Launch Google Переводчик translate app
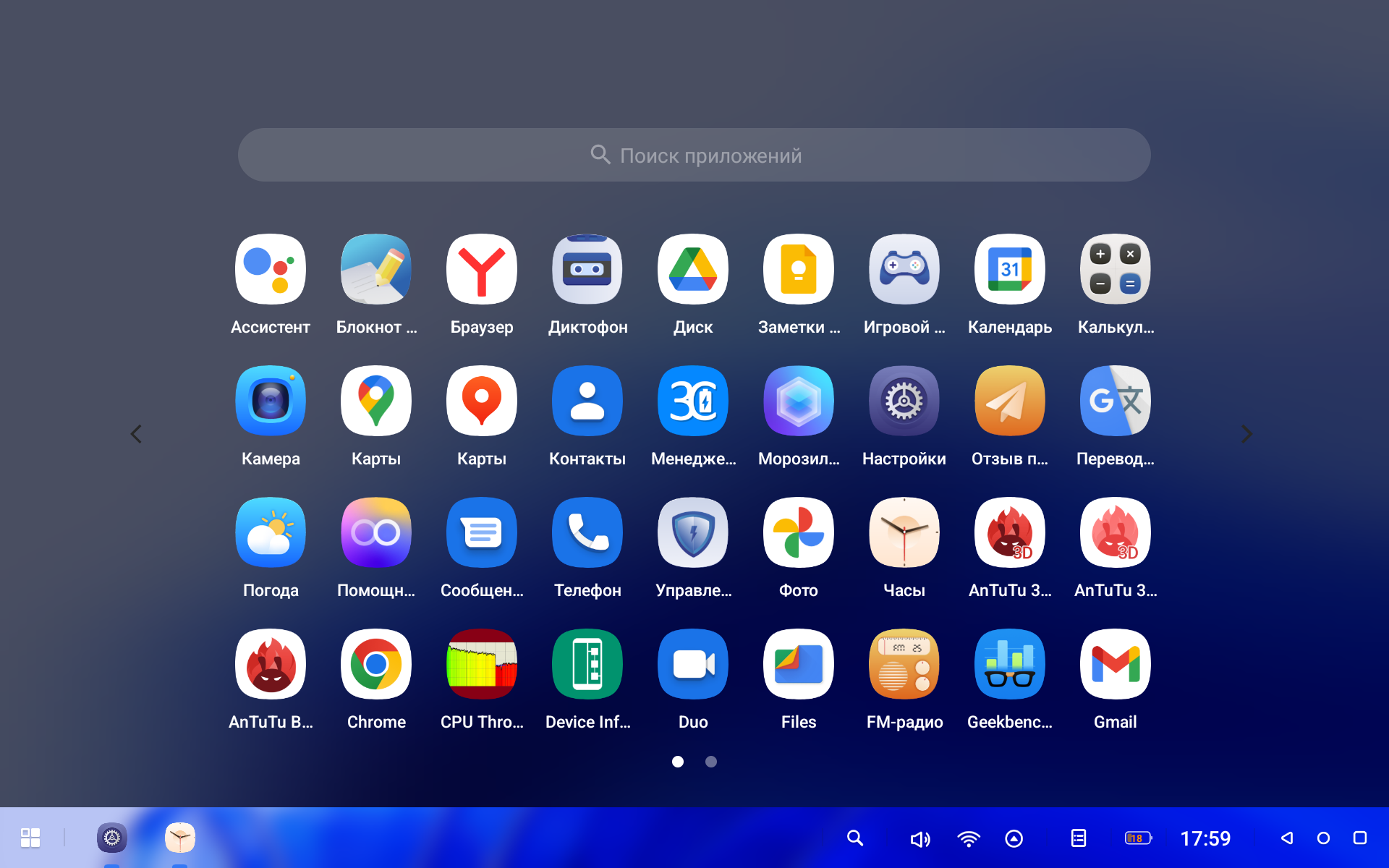 1116,401
